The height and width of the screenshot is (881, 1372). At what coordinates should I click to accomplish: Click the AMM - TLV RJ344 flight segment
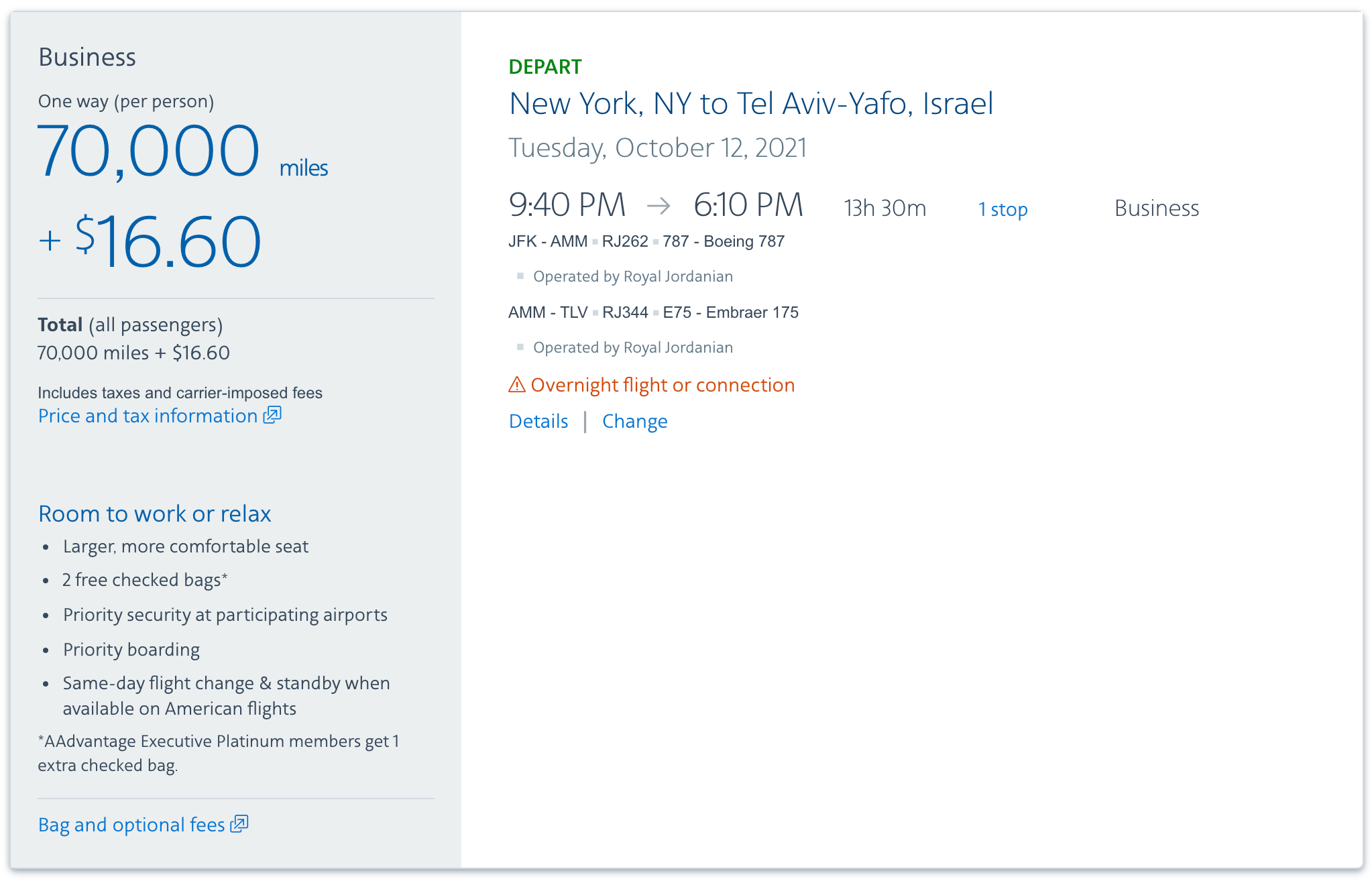653,312
